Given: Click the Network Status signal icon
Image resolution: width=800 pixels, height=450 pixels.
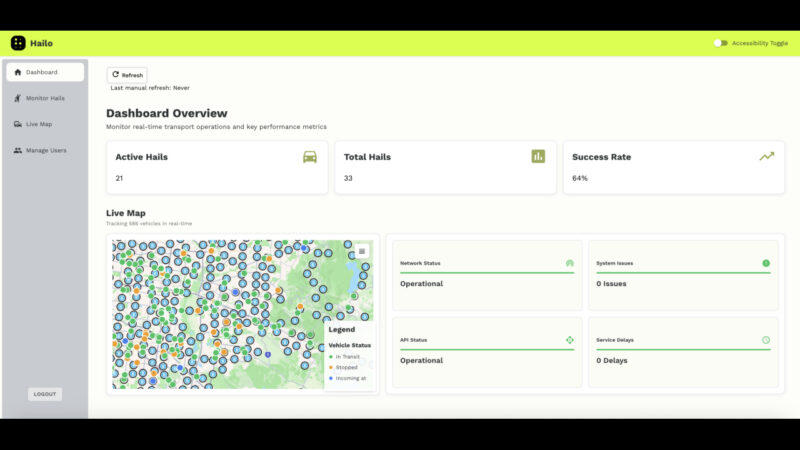Looking at the screenshot, I should (569, 263).
